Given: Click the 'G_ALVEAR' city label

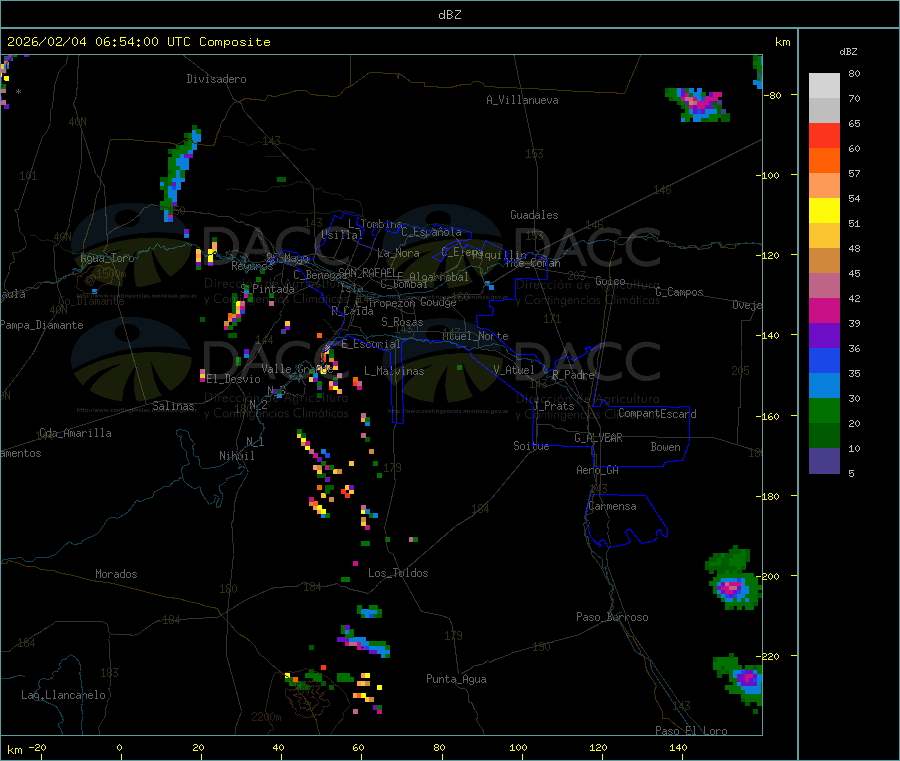Looking at the screenshot, I should click(598, 438).
